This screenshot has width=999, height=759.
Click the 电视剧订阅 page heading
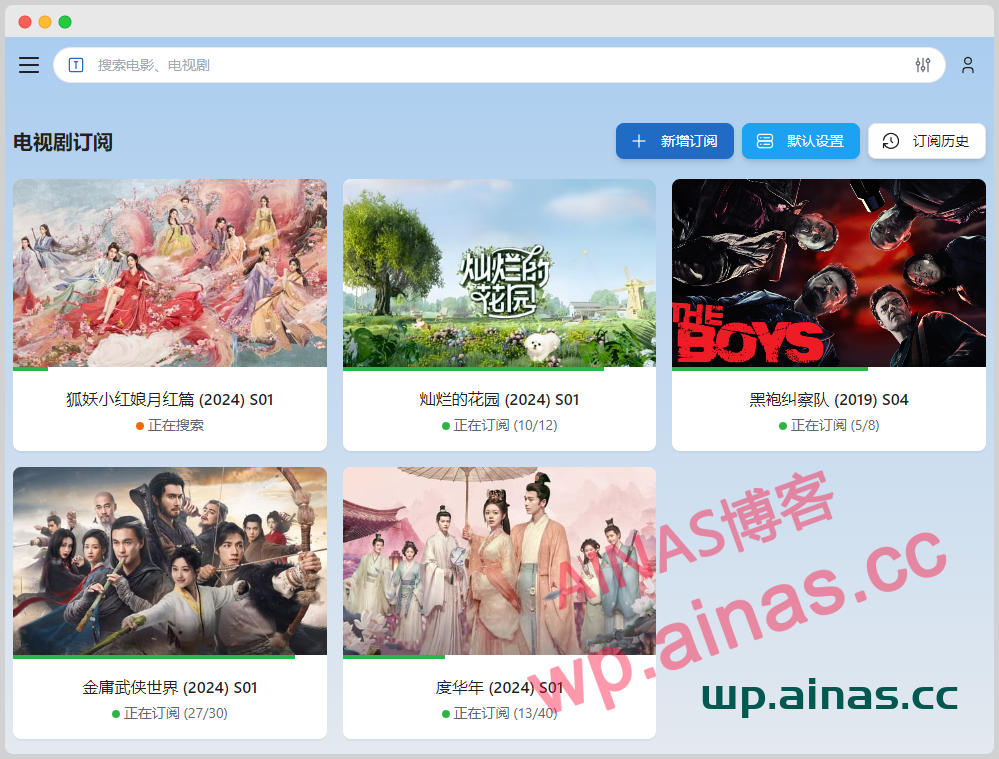(63, 141)
